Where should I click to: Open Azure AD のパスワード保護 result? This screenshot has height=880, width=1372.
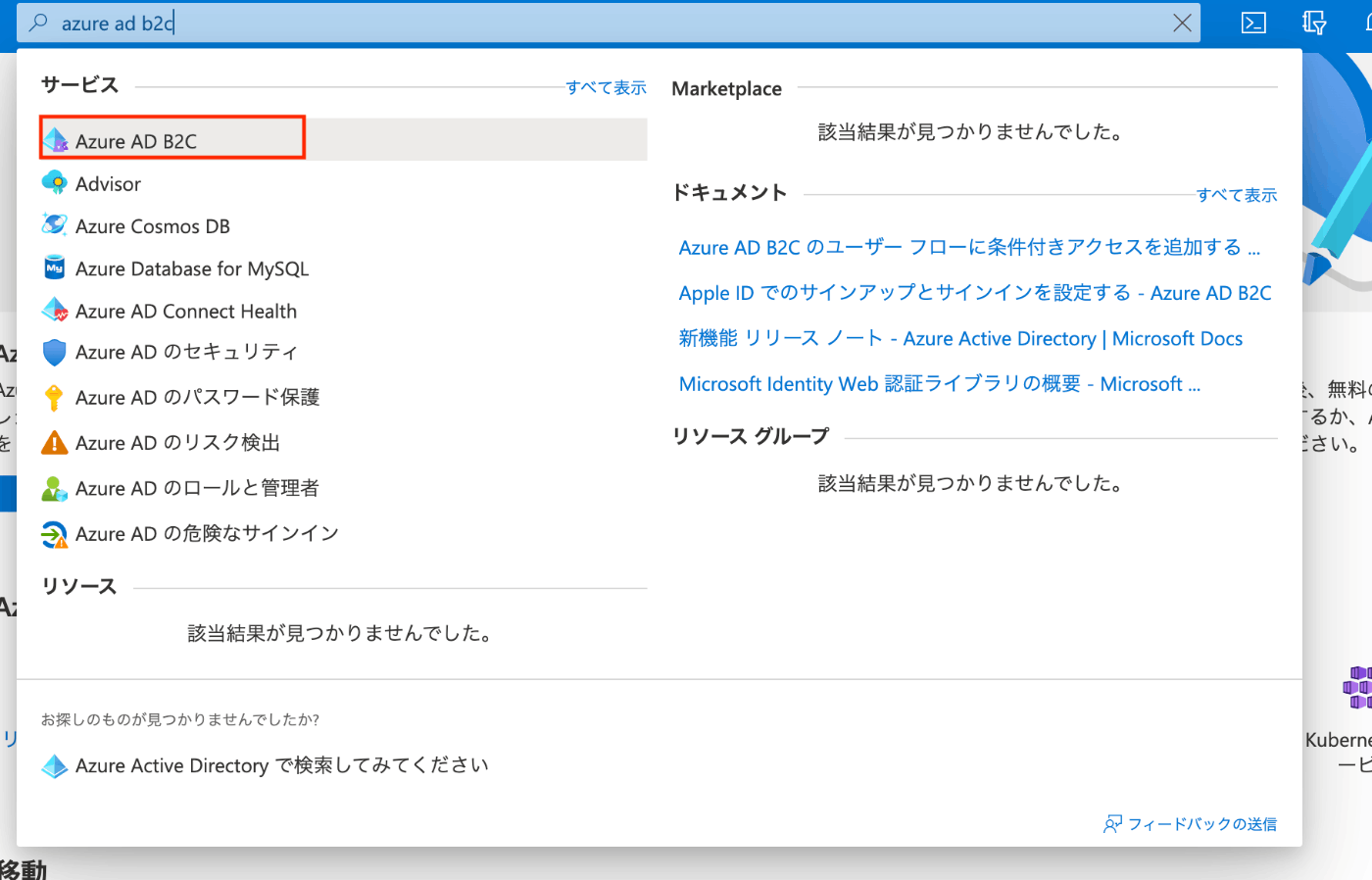coord(343,397)
